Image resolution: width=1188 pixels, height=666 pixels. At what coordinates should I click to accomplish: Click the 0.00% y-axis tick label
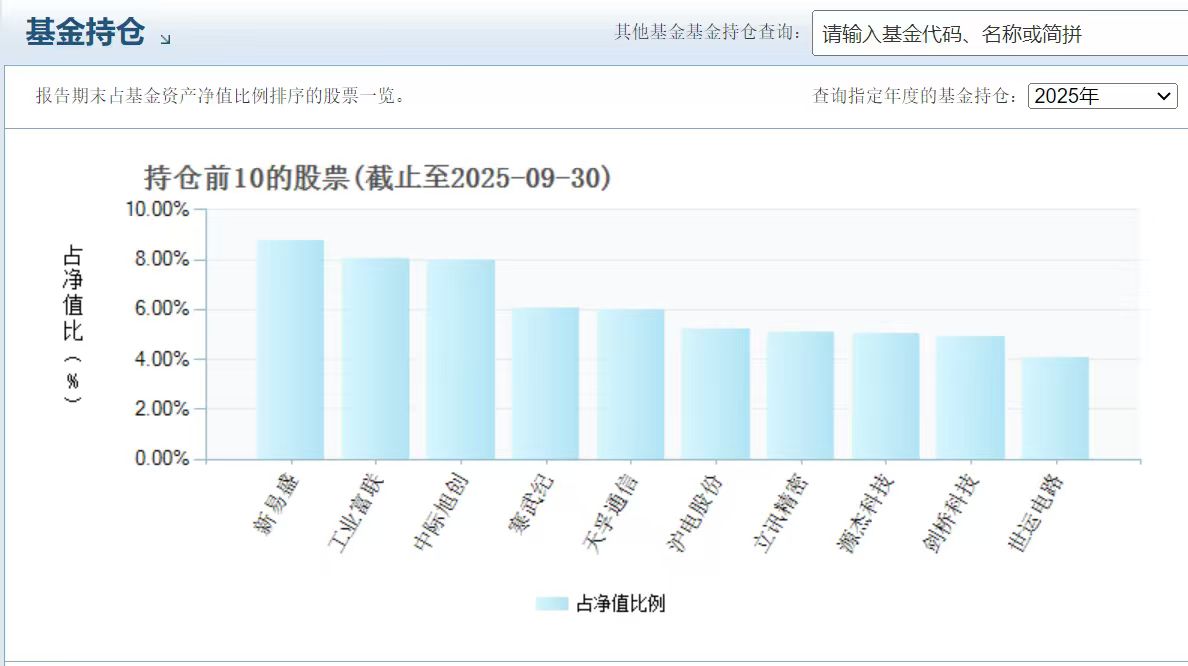tap(161, 458)
